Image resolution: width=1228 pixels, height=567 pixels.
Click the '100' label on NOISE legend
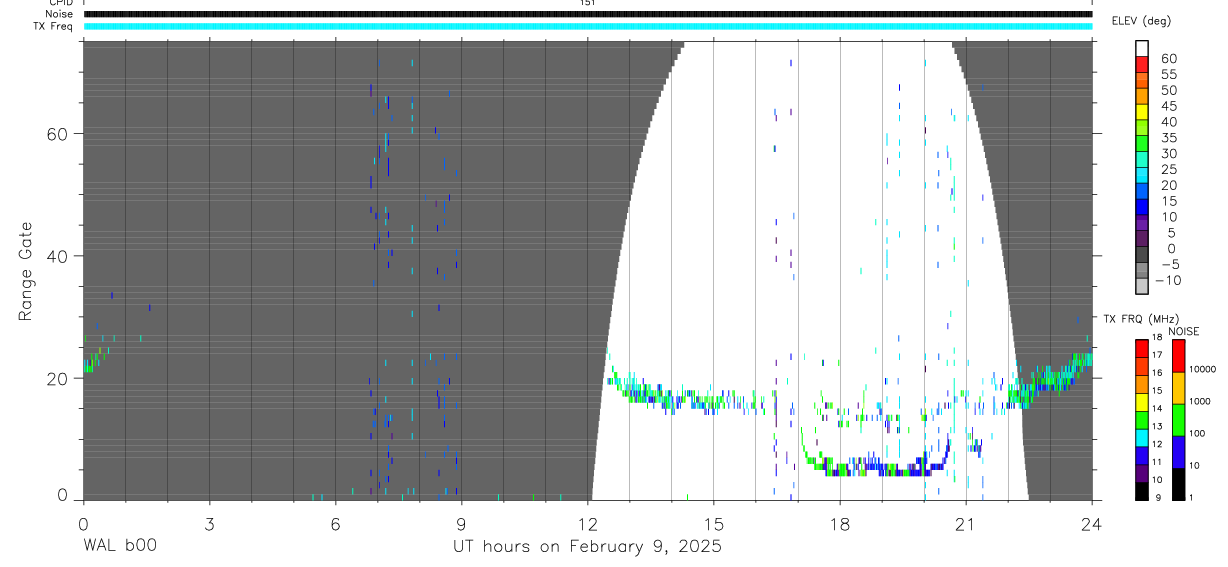(x=1198, y=434)
